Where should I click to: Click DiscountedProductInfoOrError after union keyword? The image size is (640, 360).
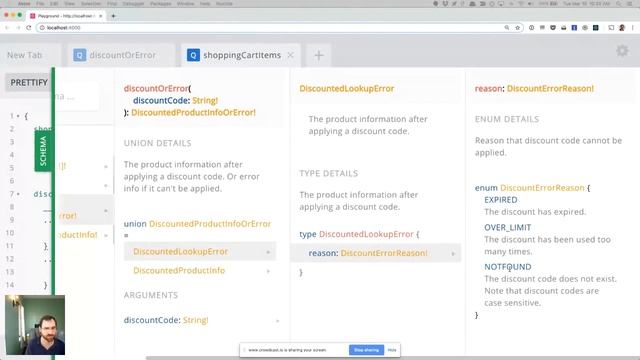(x=210, y=224)
